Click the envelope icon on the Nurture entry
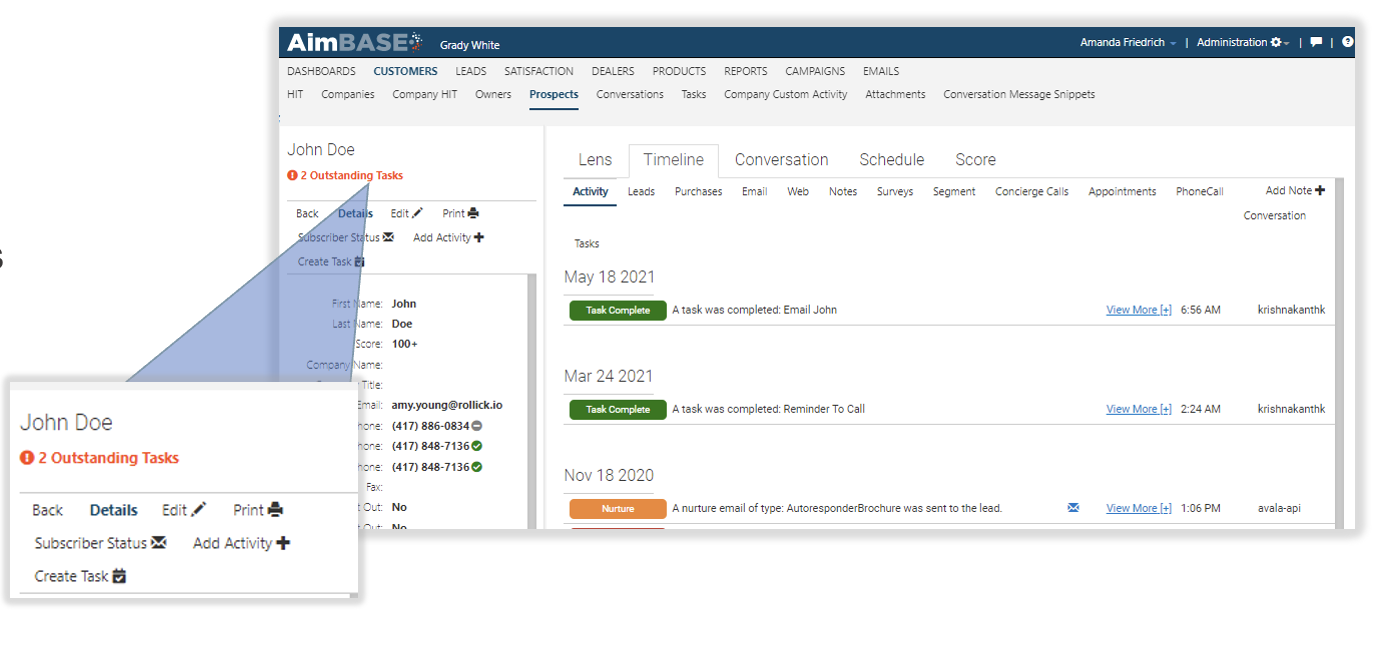The width and height of the screenshot is (1374, 670). point(1073,507)
